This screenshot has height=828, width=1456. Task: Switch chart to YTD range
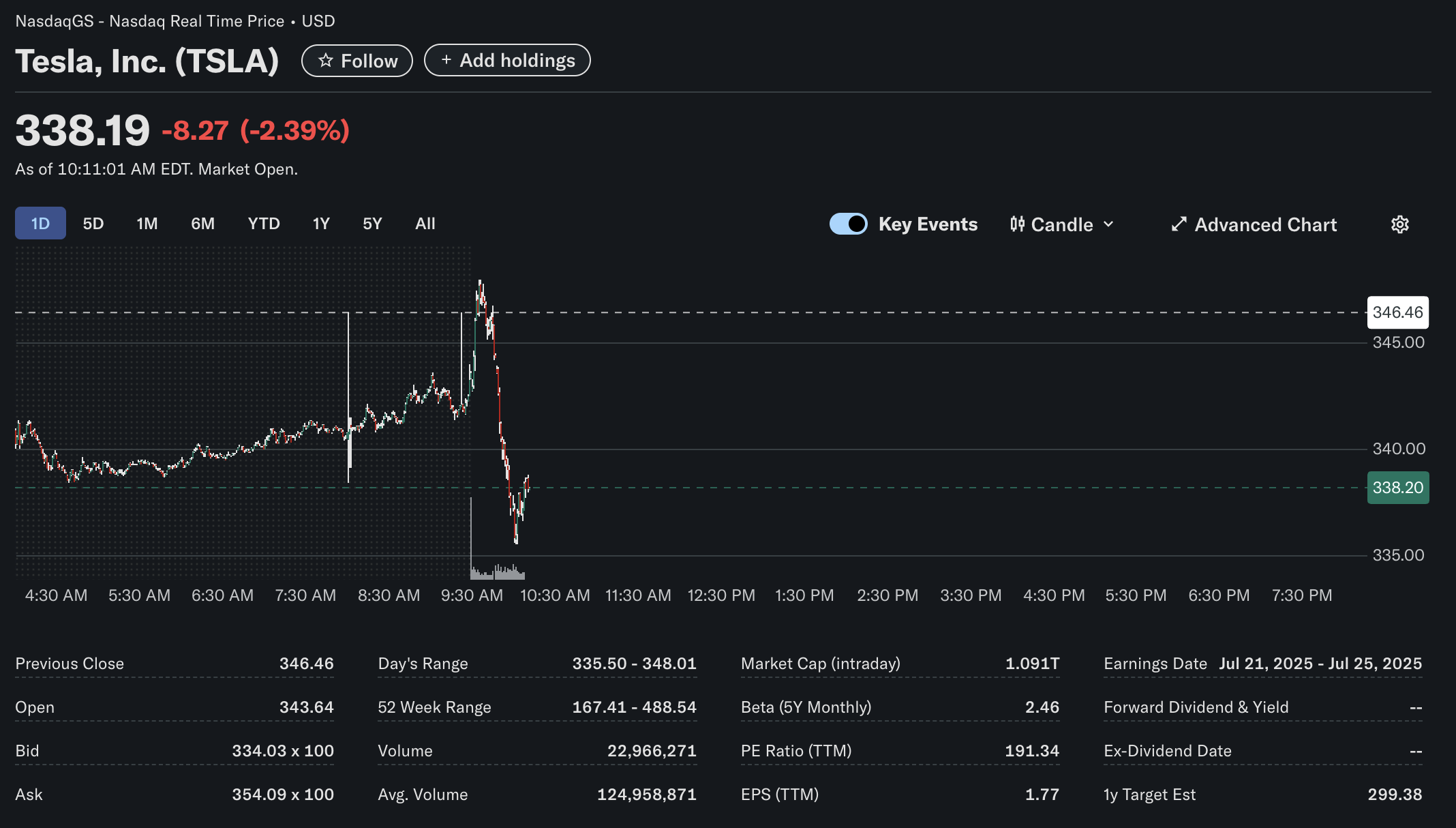click(264, 223)
